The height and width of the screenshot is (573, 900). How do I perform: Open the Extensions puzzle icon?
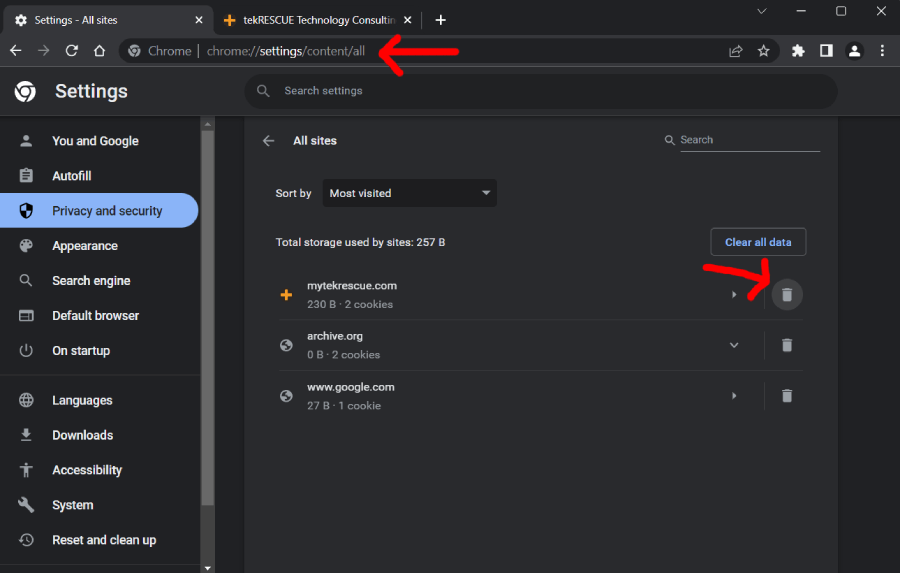[x=798, y=51]
